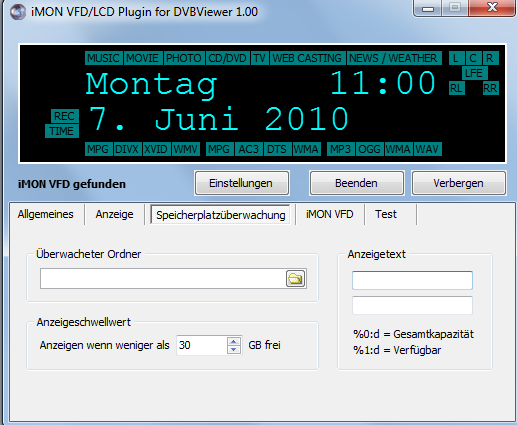517x425 pixels.
Task: Click 'Montag' on the VFD display
Action: (x=152, y=85)
